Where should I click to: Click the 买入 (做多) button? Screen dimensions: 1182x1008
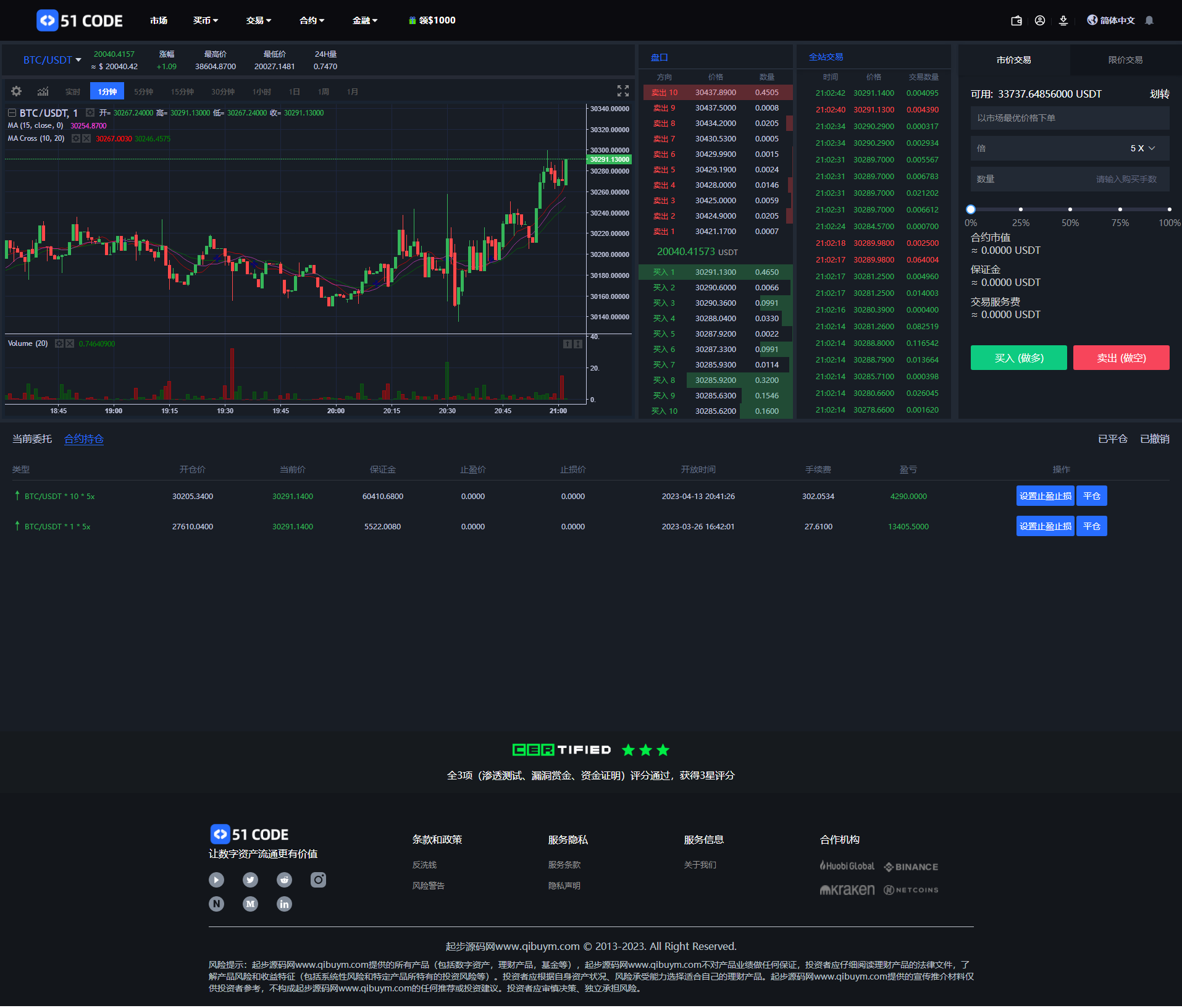coord(1018,358)
